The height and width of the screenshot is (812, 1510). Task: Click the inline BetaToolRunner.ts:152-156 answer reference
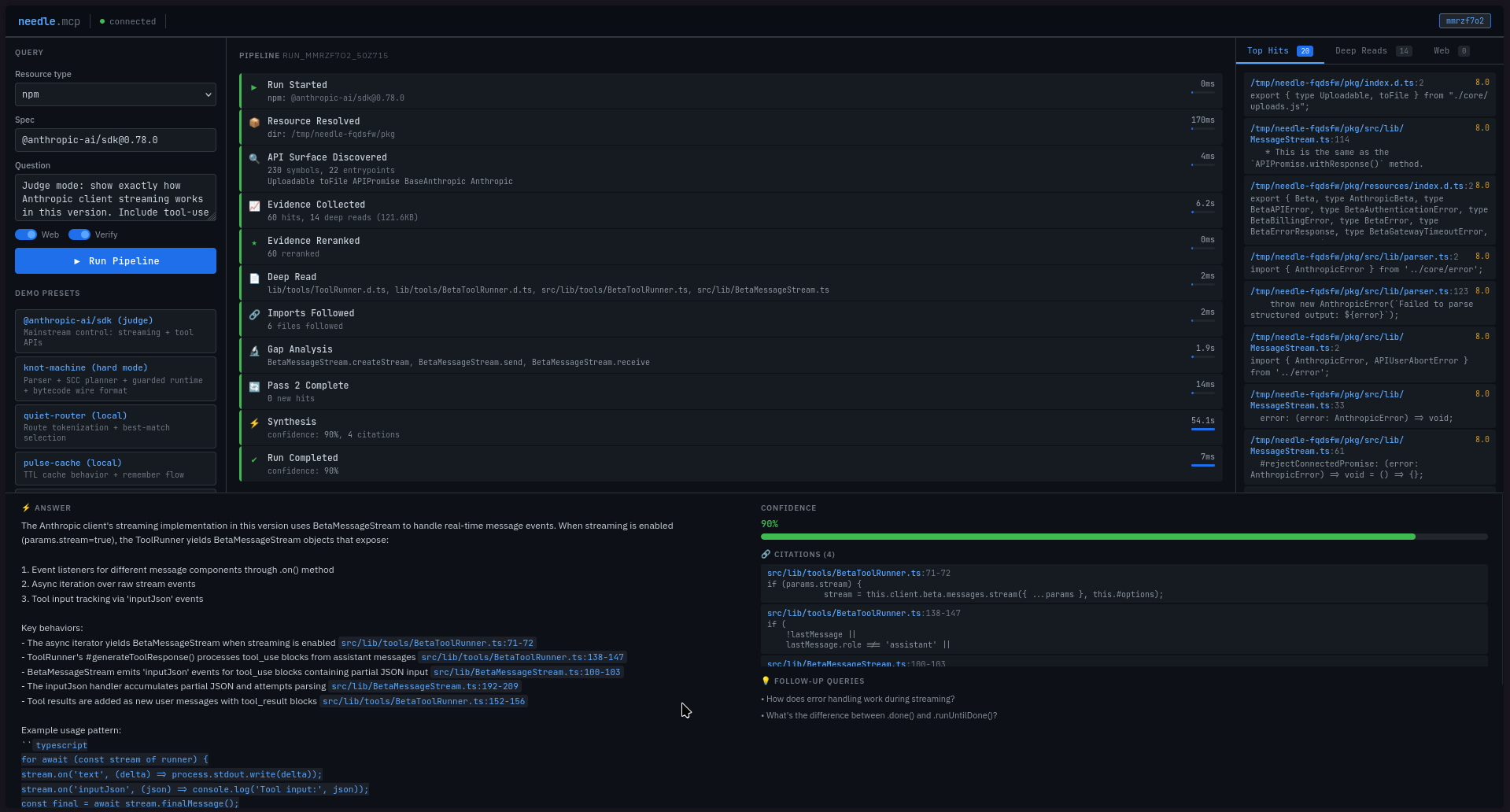423,701
